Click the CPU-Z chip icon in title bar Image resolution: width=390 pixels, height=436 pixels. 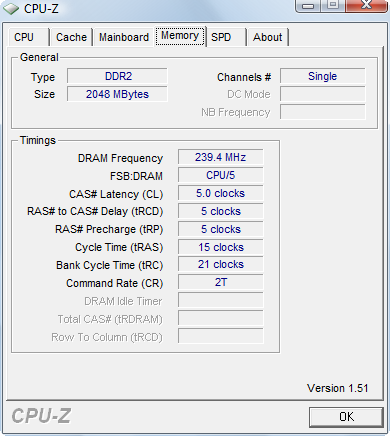coord(11,9)
